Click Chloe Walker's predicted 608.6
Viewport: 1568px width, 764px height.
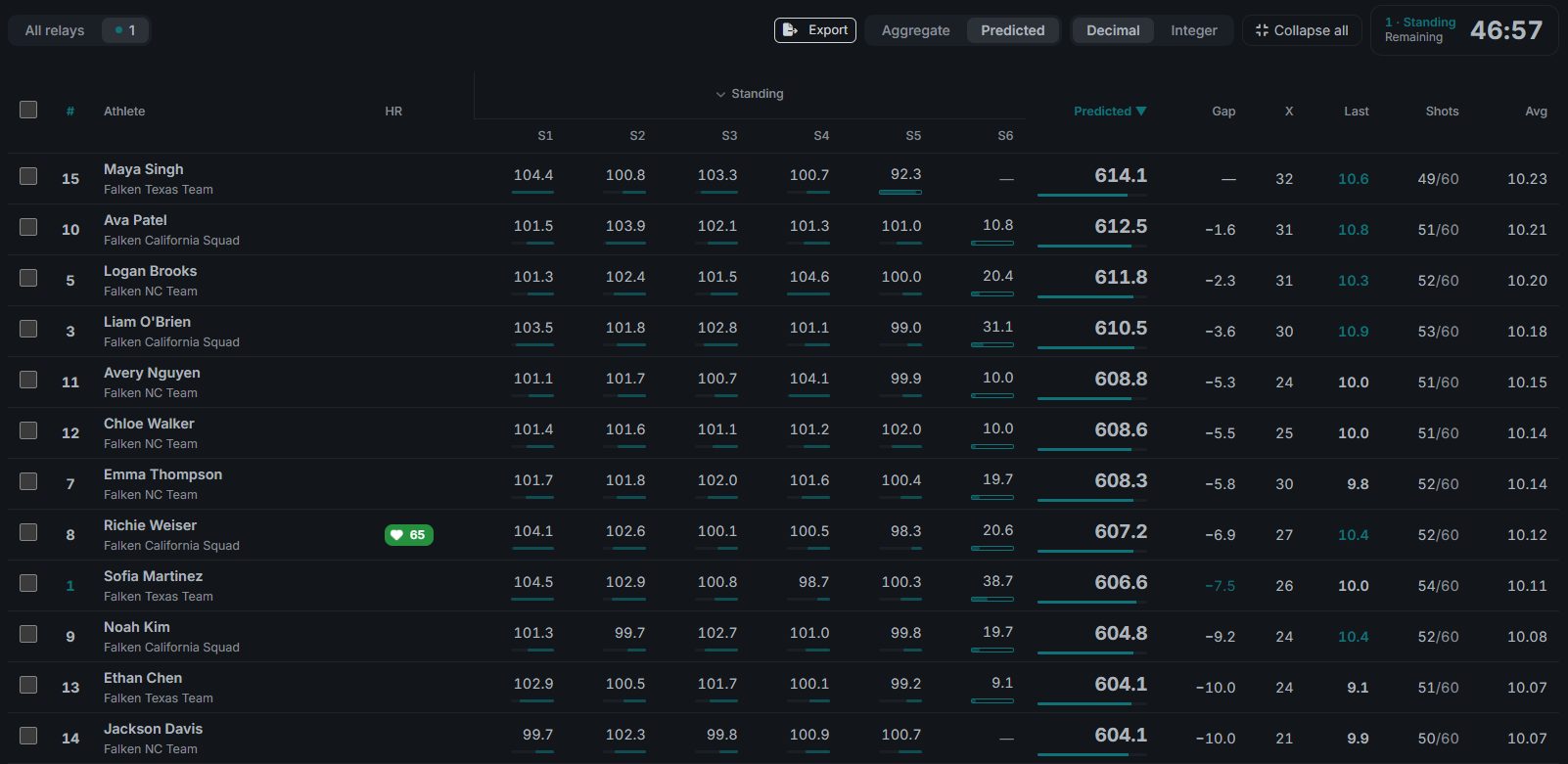1121,429
